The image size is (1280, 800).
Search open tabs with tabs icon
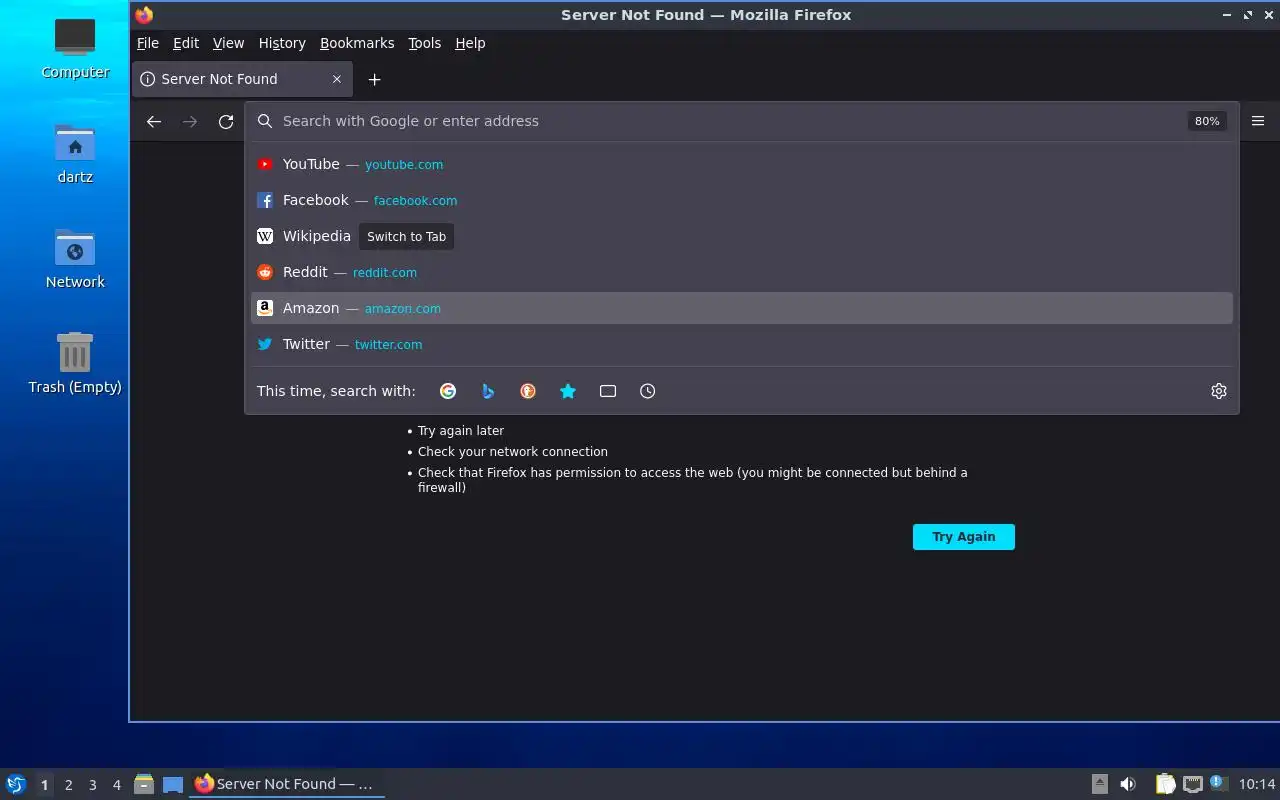pyautogui.click(x=608, y=391)
